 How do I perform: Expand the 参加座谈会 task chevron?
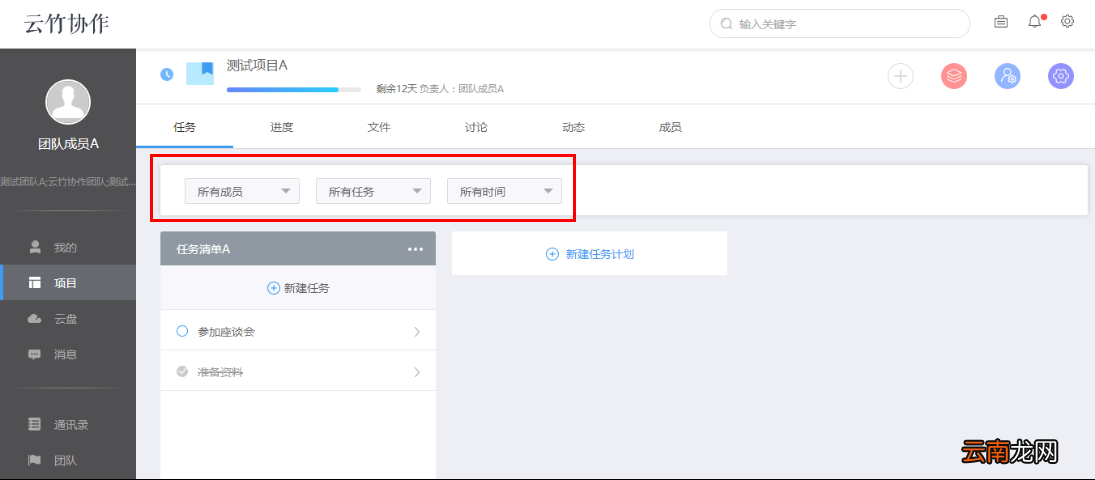[x=417, y=332]
